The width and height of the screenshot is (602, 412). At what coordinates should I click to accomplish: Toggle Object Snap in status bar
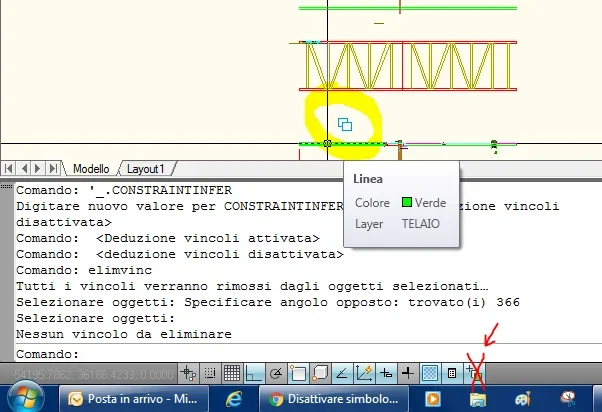click(x=298, y=373)
